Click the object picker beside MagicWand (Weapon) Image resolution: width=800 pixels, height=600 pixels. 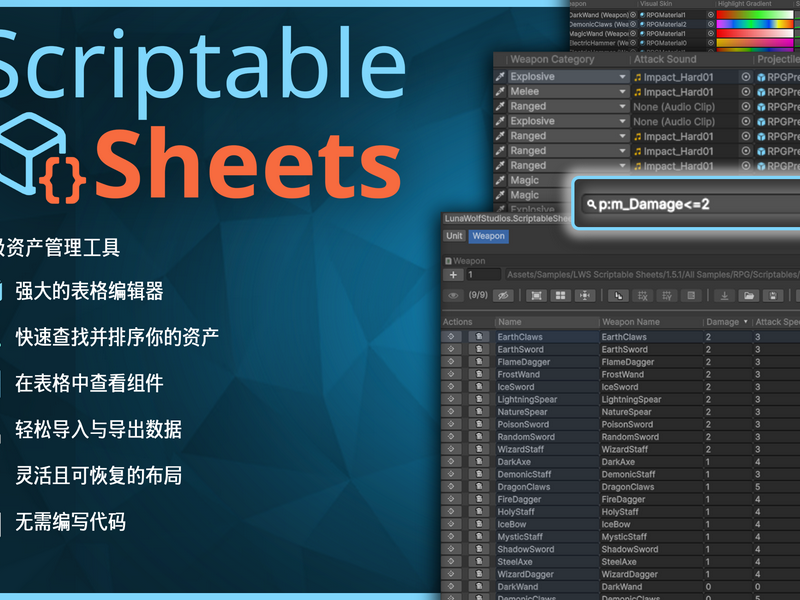click(633, 34)
